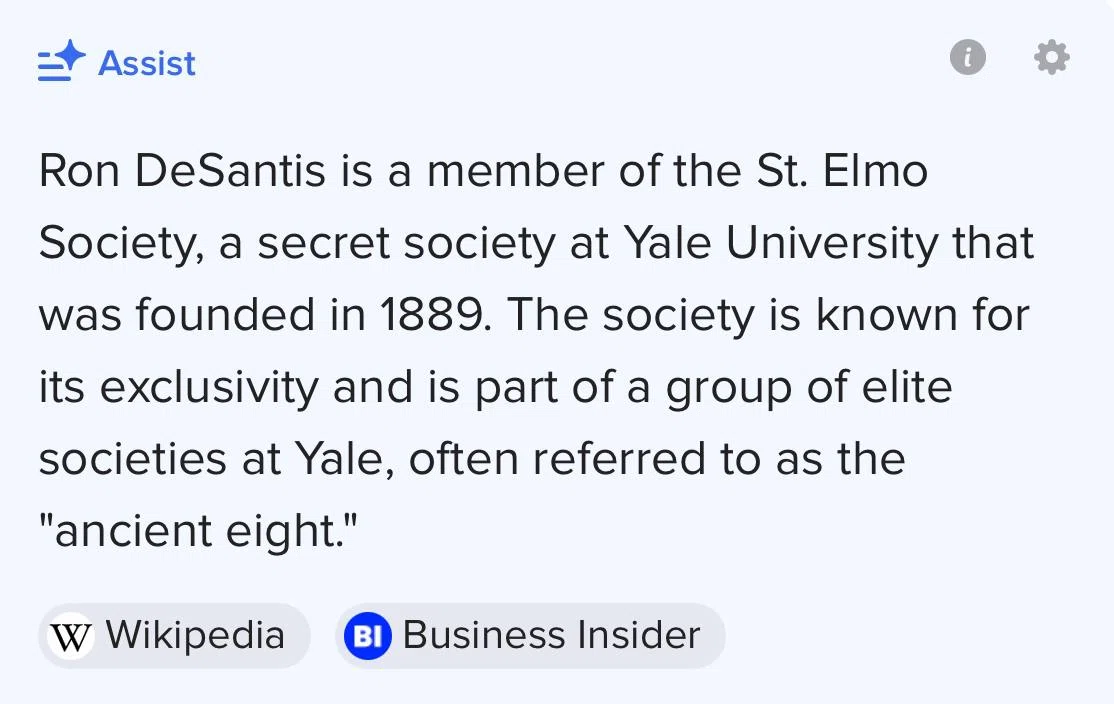Click the word "exclusivity" in the answer
The width and height of the screenshot is (1114, 704).
point(209,387)
